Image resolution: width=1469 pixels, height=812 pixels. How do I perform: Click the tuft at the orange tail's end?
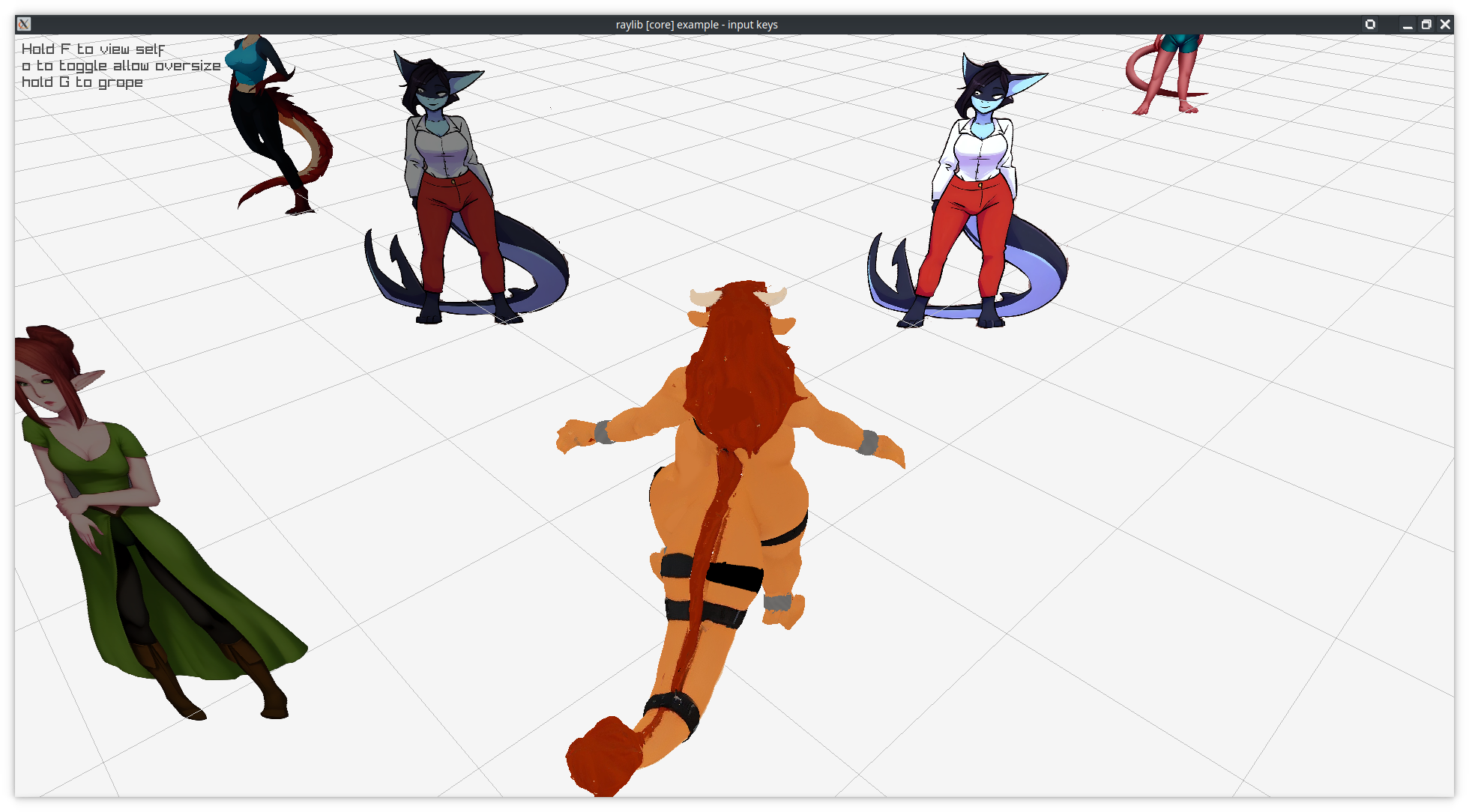pos(603,757)
